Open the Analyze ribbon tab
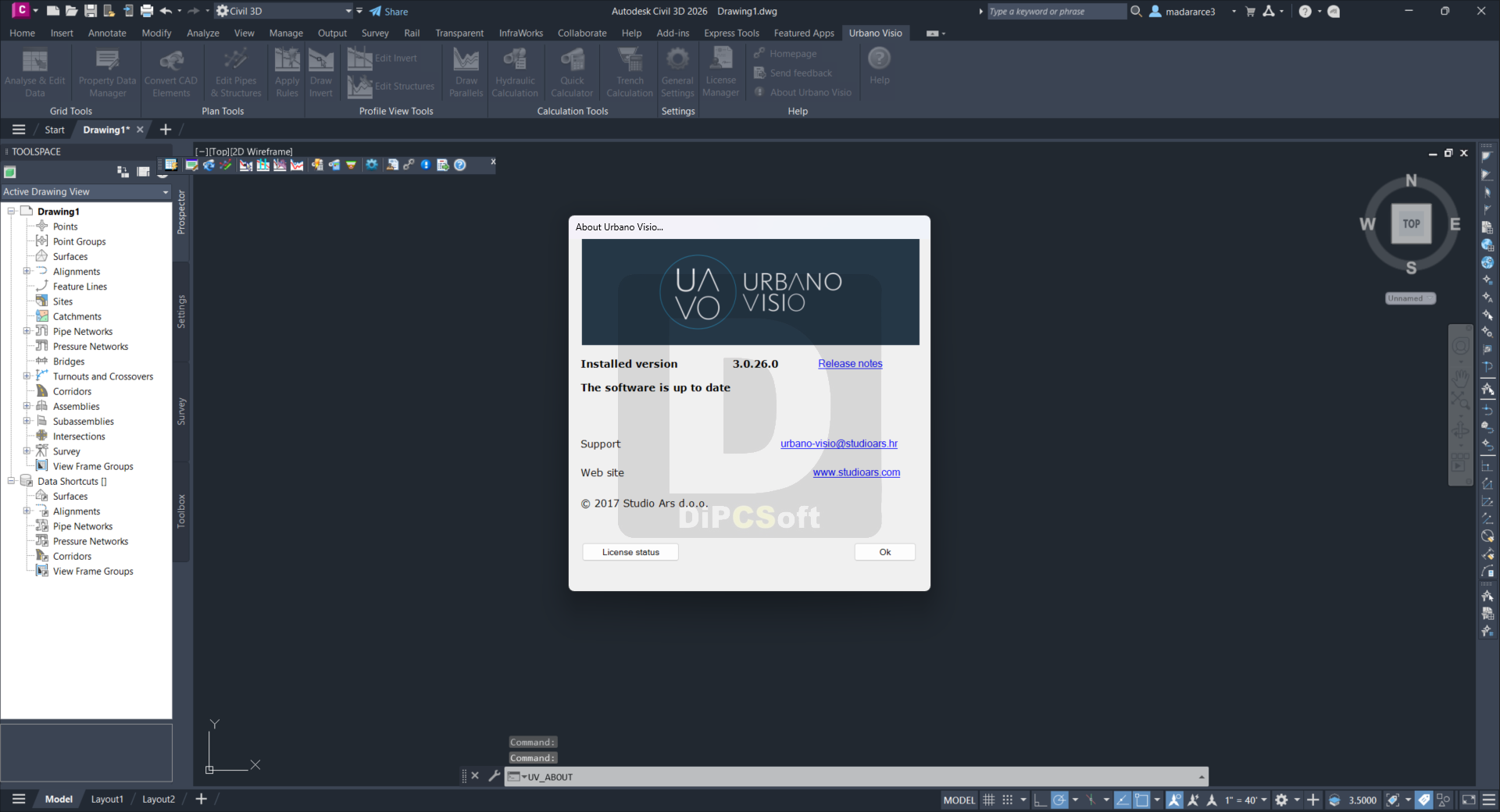This screenshot has width=1500, height=812. [x=202, y=33]
